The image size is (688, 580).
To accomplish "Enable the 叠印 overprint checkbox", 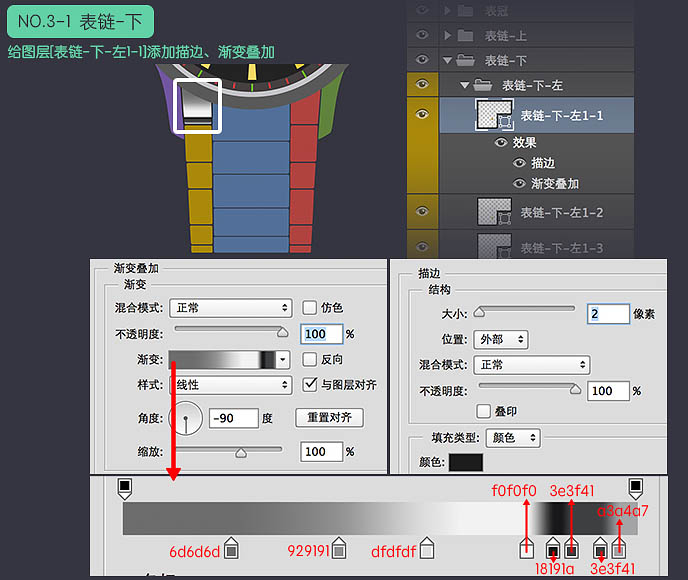I will click(x=484, y=411).
